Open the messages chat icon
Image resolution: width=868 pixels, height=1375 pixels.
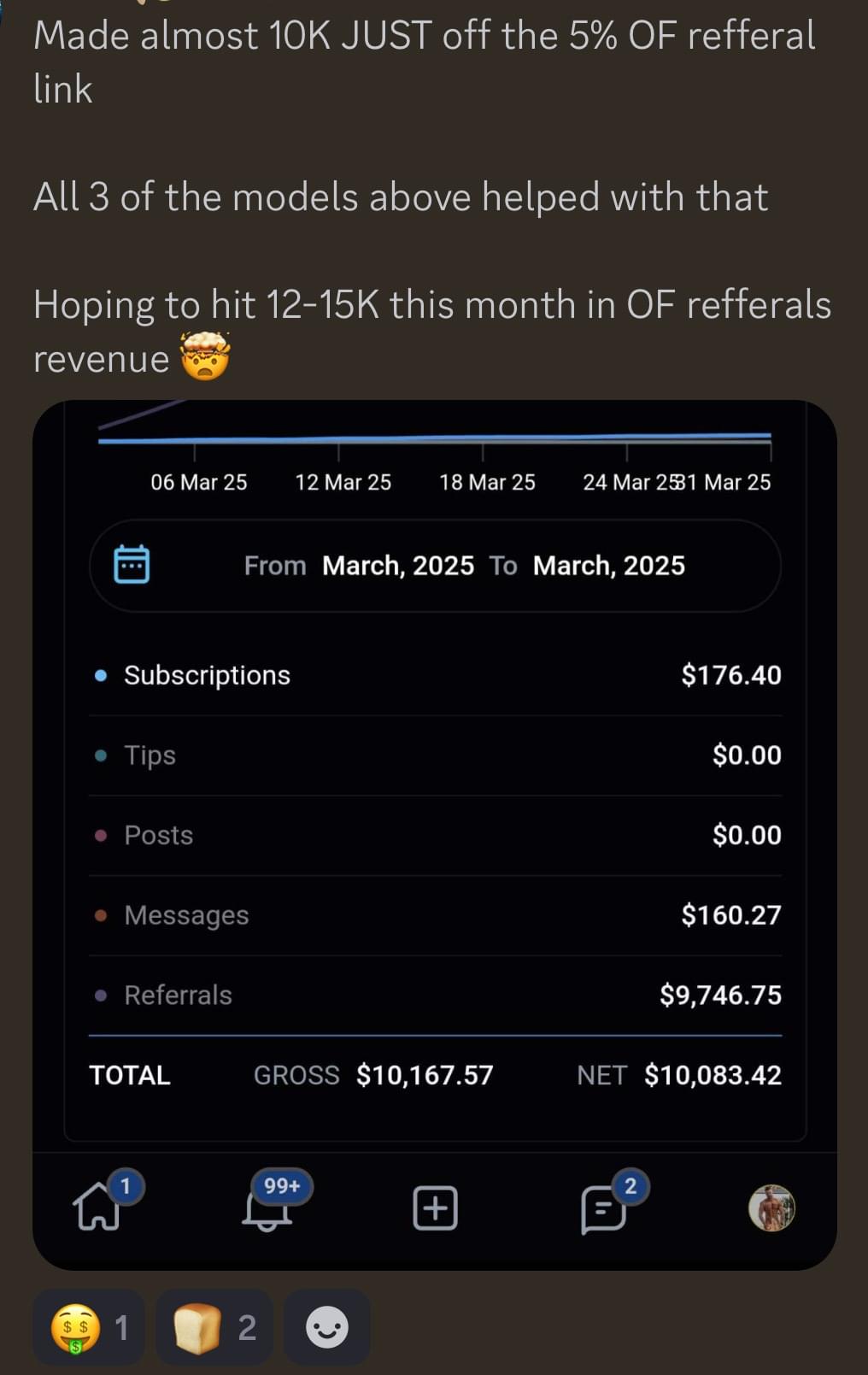point(603,1209)
